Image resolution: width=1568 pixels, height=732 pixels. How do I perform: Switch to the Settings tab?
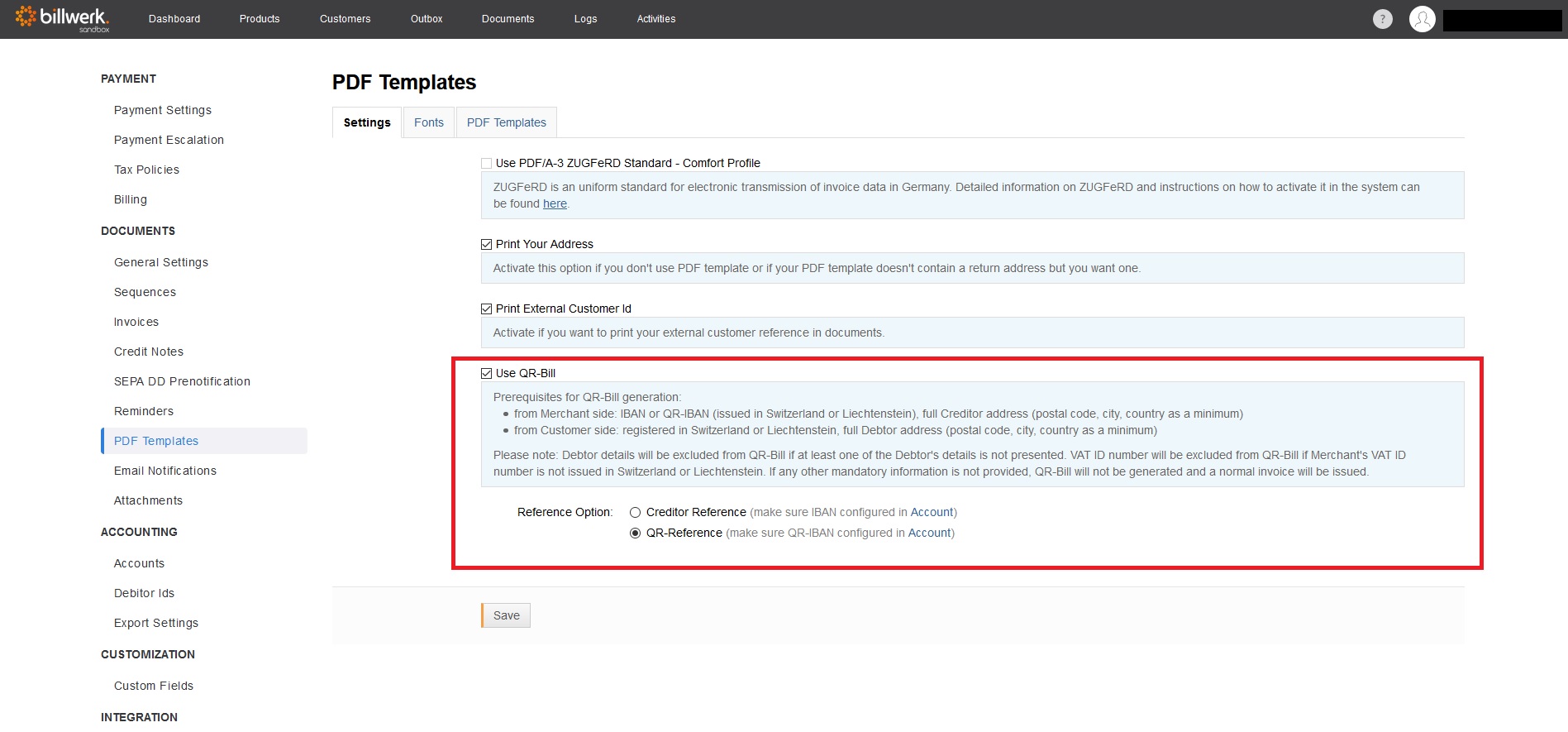point(367,122)
